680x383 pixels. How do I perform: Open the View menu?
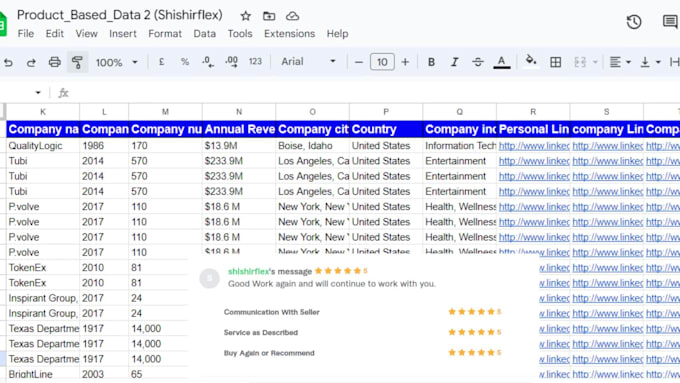click(x=86, y=34)
